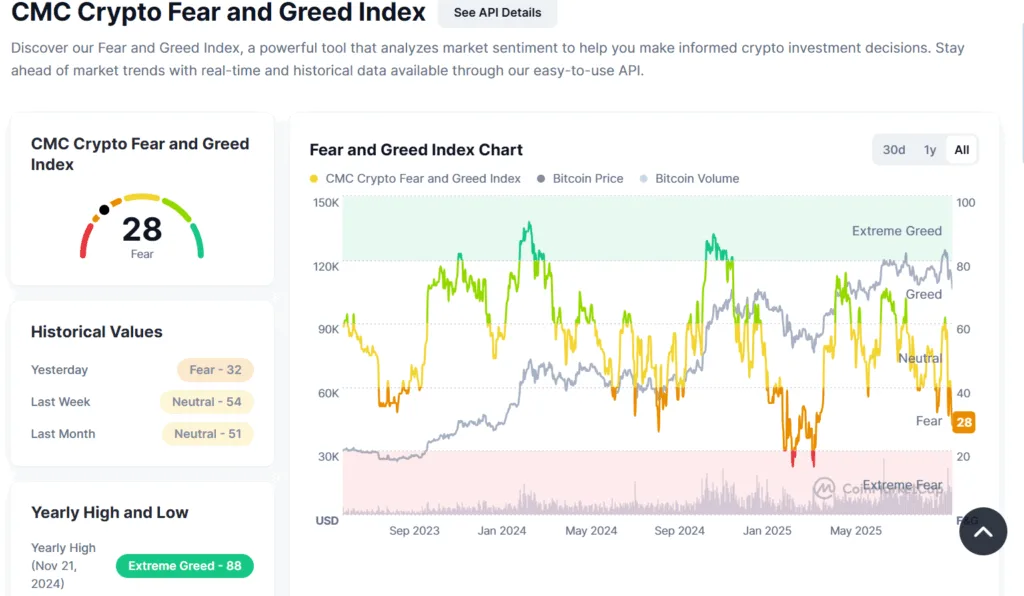This screenshot has width=1024, height=596.
Task: Open the See API Details page
Action: pyautogui.click(x=497, y=13)
